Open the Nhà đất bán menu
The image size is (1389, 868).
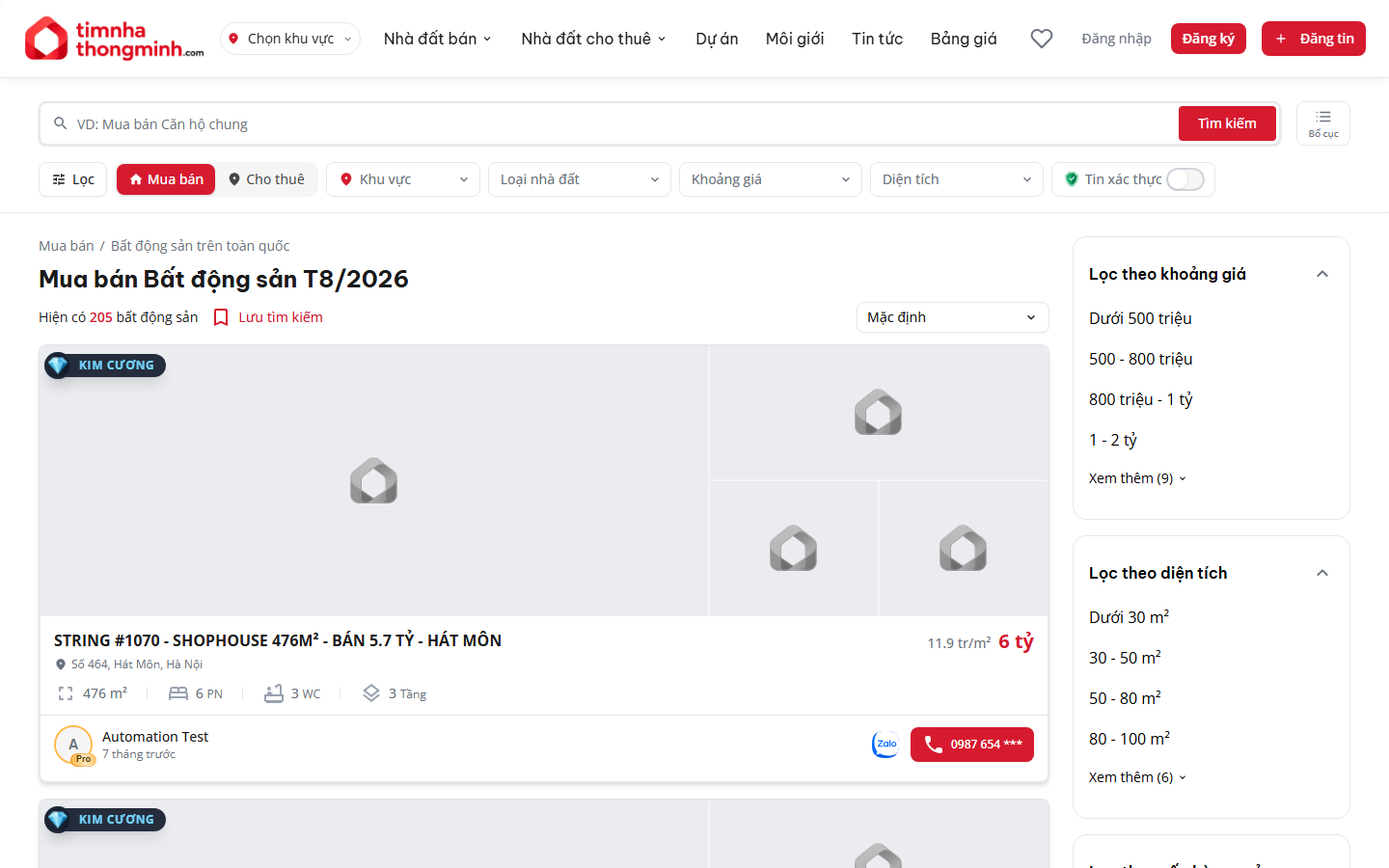click(438, 39)
